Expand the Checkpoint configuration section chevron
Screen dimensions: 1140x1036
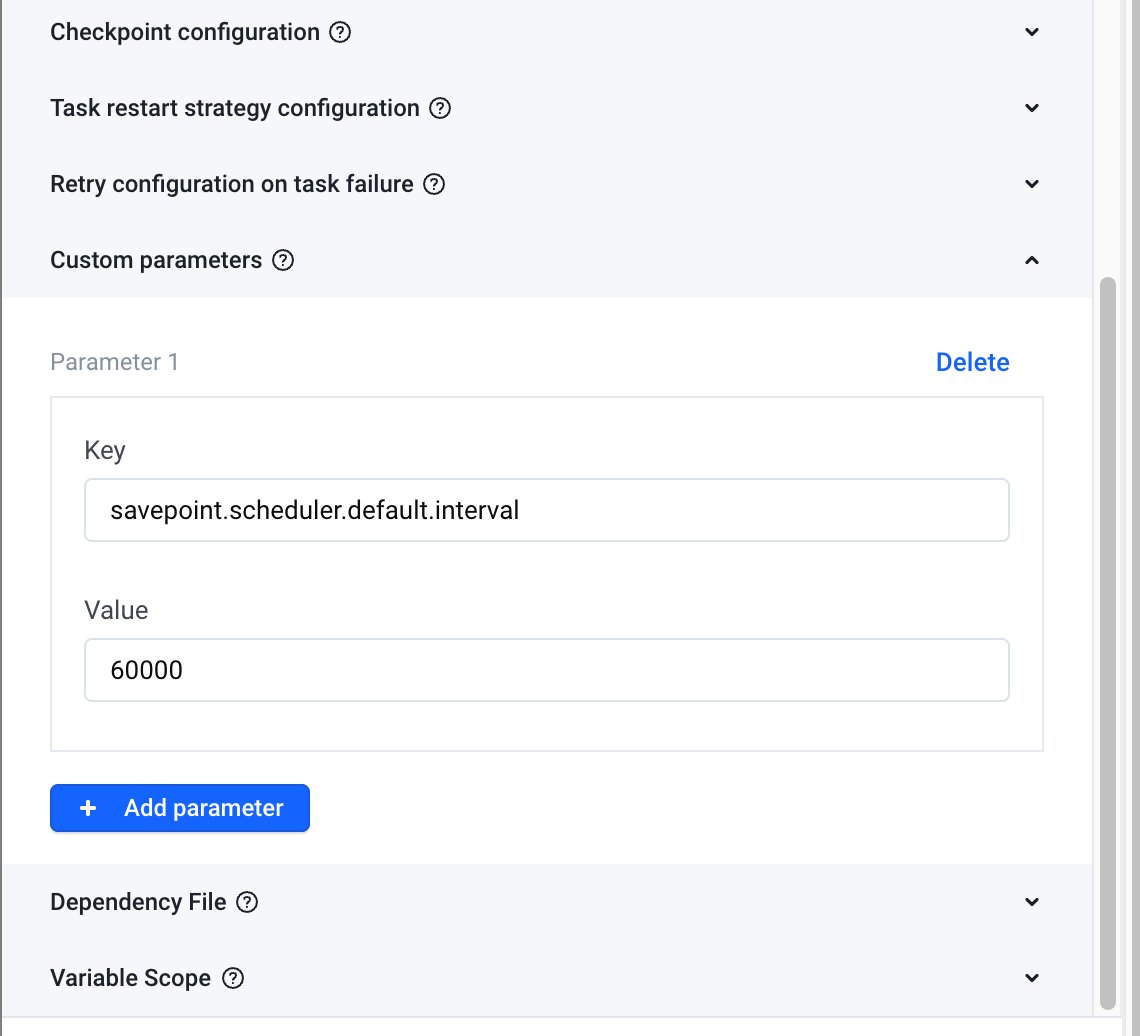click(x=1032, y=32)
